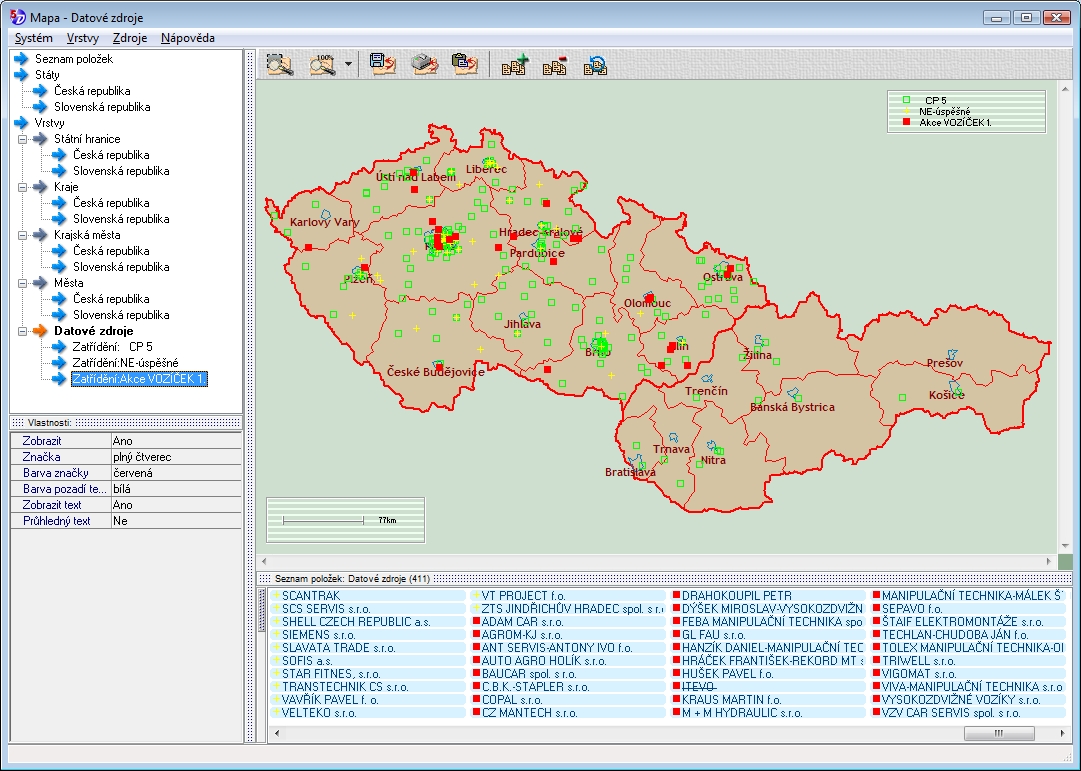Click the map horizontal scrollbar left arrow
Image resolution: width=1081 pixels, height=771 pixels.
pos(263,561)
